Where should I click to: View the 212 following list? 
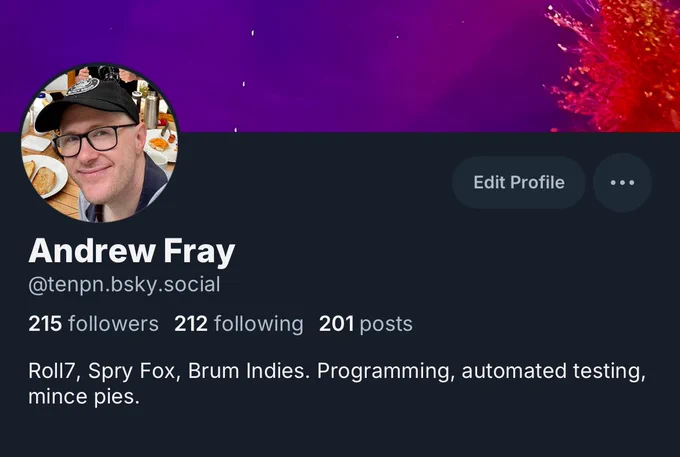coord(239,324)
